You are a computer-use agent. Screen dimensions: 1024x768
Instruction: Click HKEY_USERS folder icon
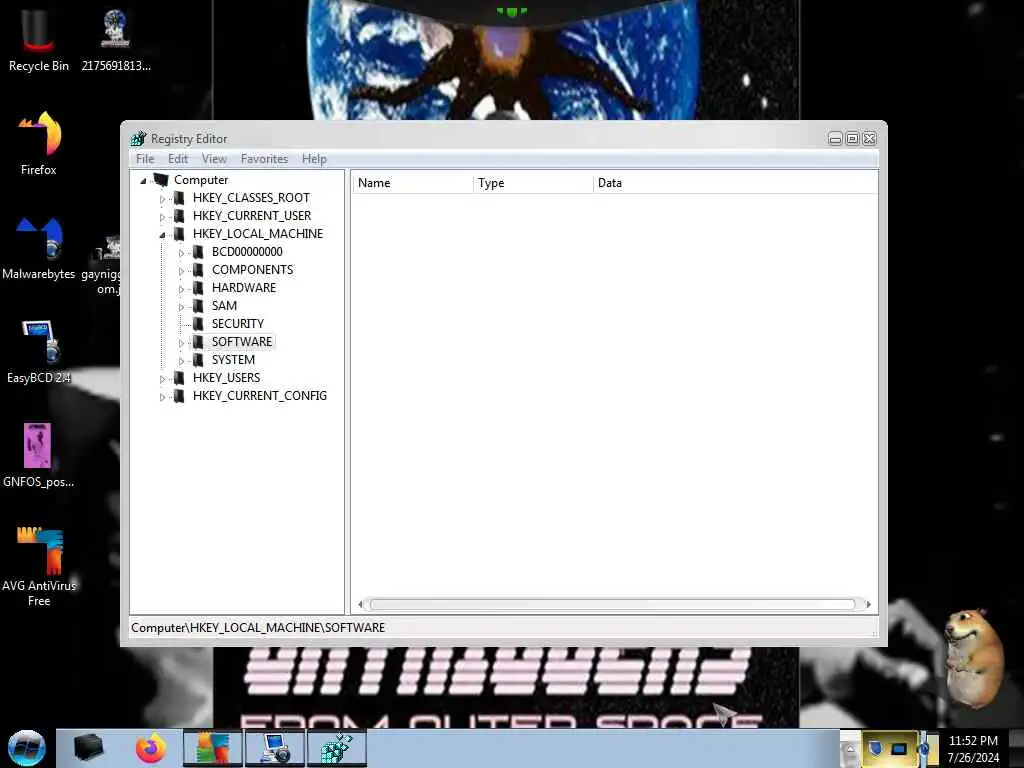coord(179,377)
